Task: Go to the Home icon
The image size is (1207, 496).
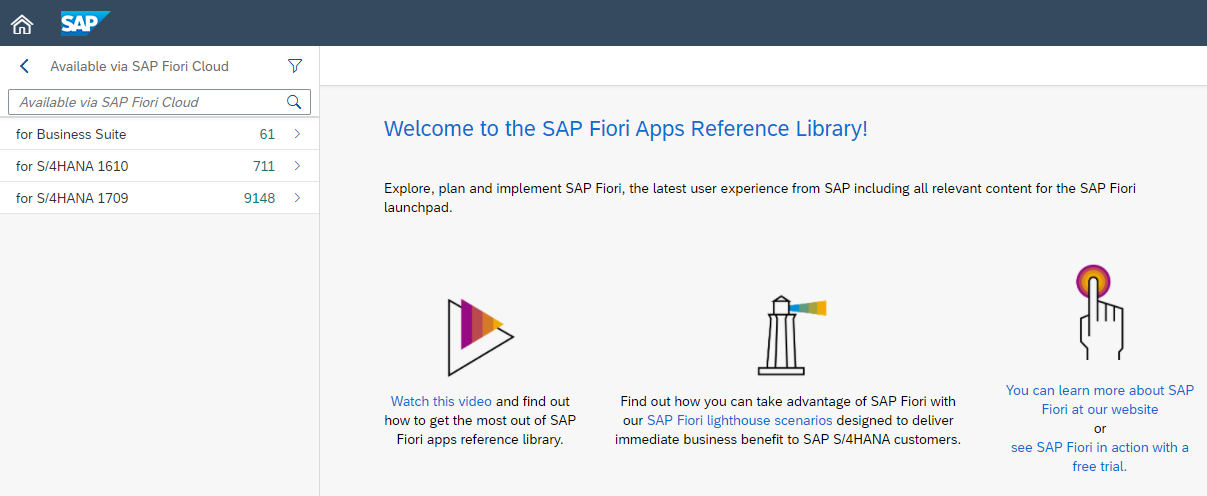Action: point(22,23)
